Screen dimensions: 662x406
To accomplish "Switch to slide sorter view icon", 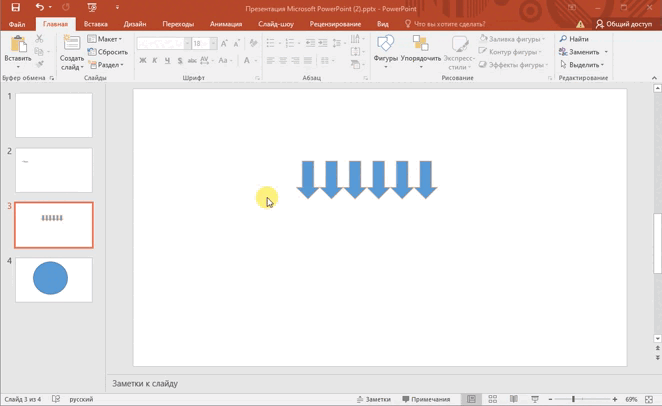I will pyautogui.click(x=492, y=399).
